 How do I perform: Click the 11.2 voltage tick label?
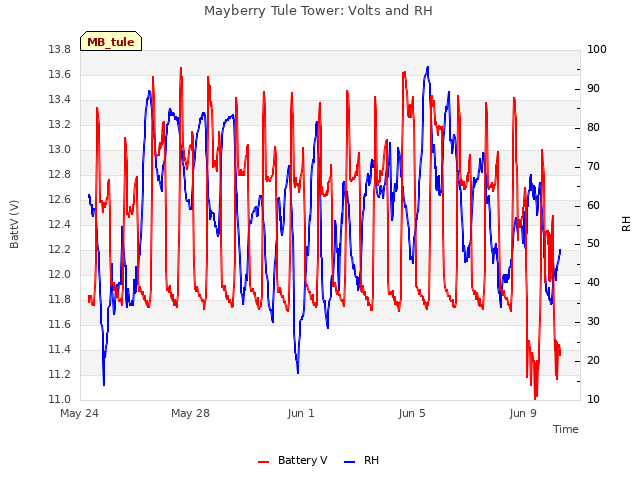click(60, 374)
